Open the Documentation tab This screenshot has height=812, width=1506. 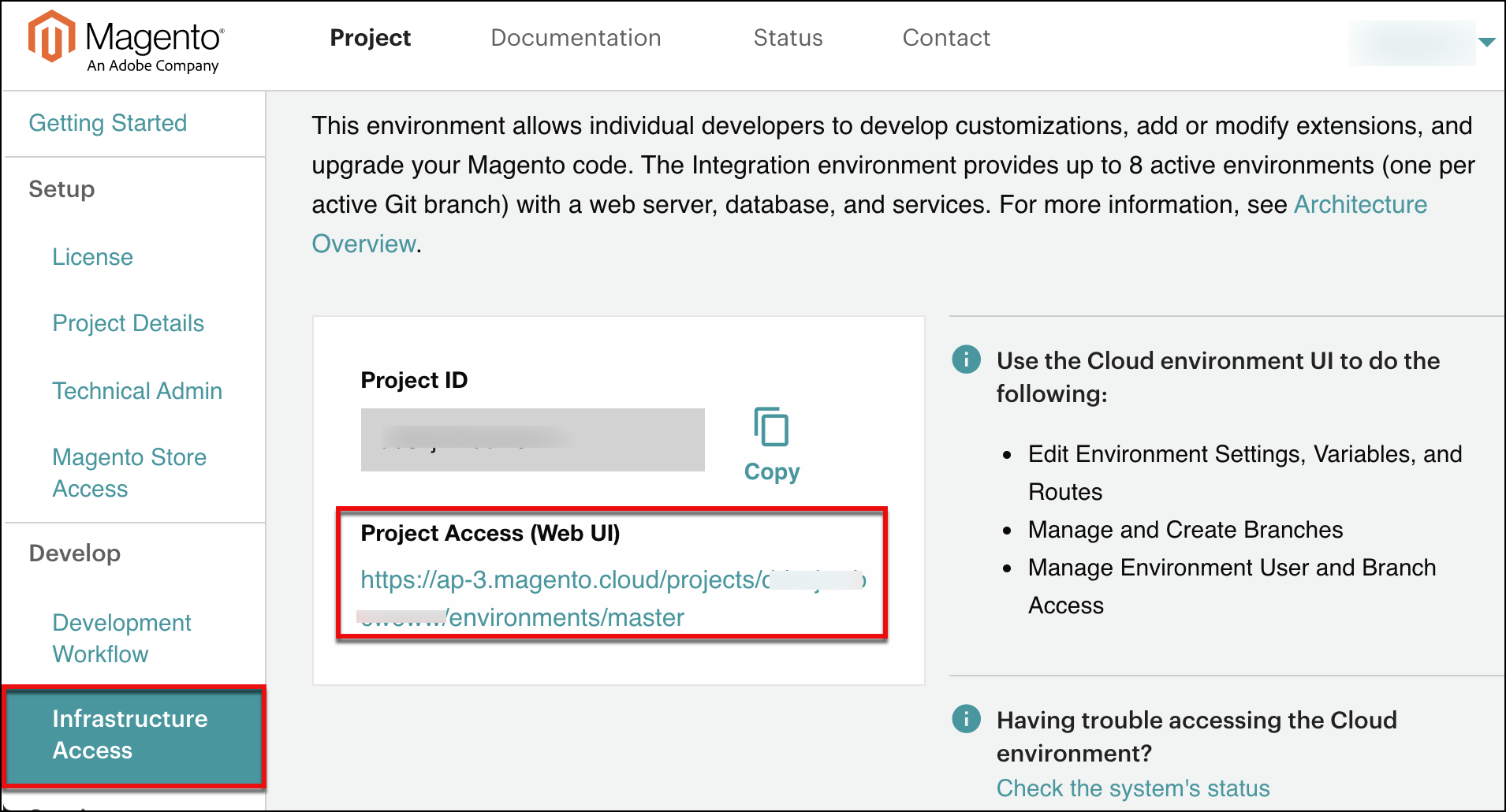point(576,38)
